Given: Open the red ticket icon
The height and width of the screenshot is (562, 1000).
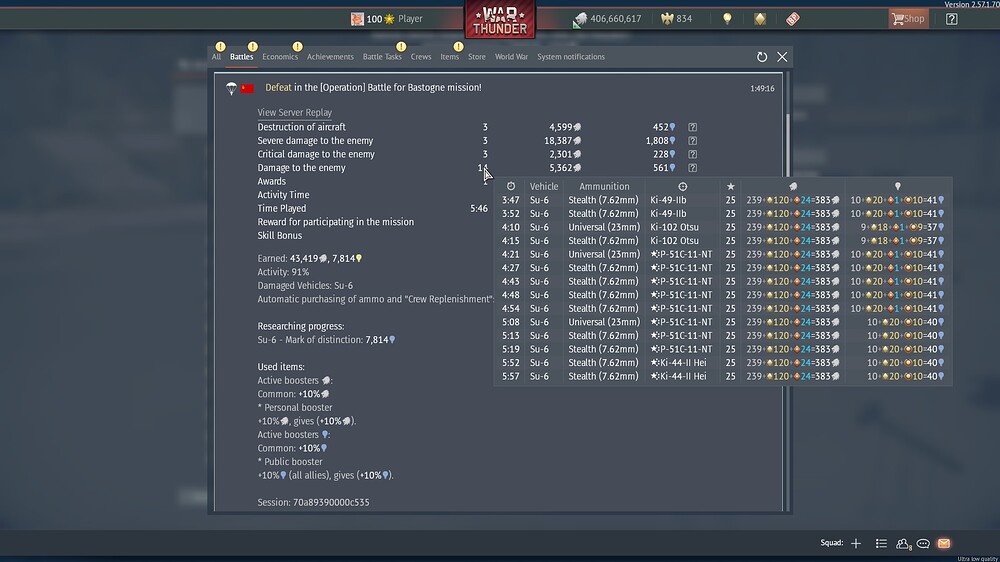Looking at the screenshot, I should [793, 18].
